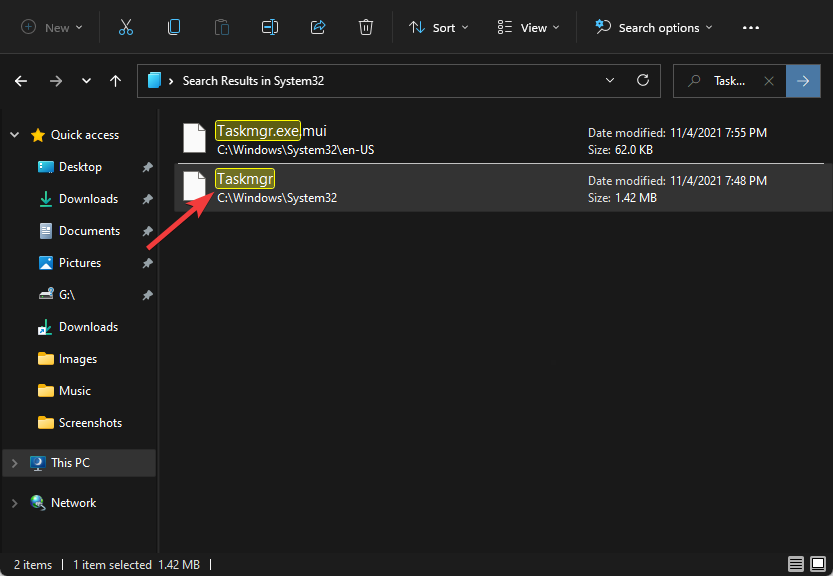Toggle large thumbnails view in the status bar
The image size is (833, 576).
coord(817,563)
